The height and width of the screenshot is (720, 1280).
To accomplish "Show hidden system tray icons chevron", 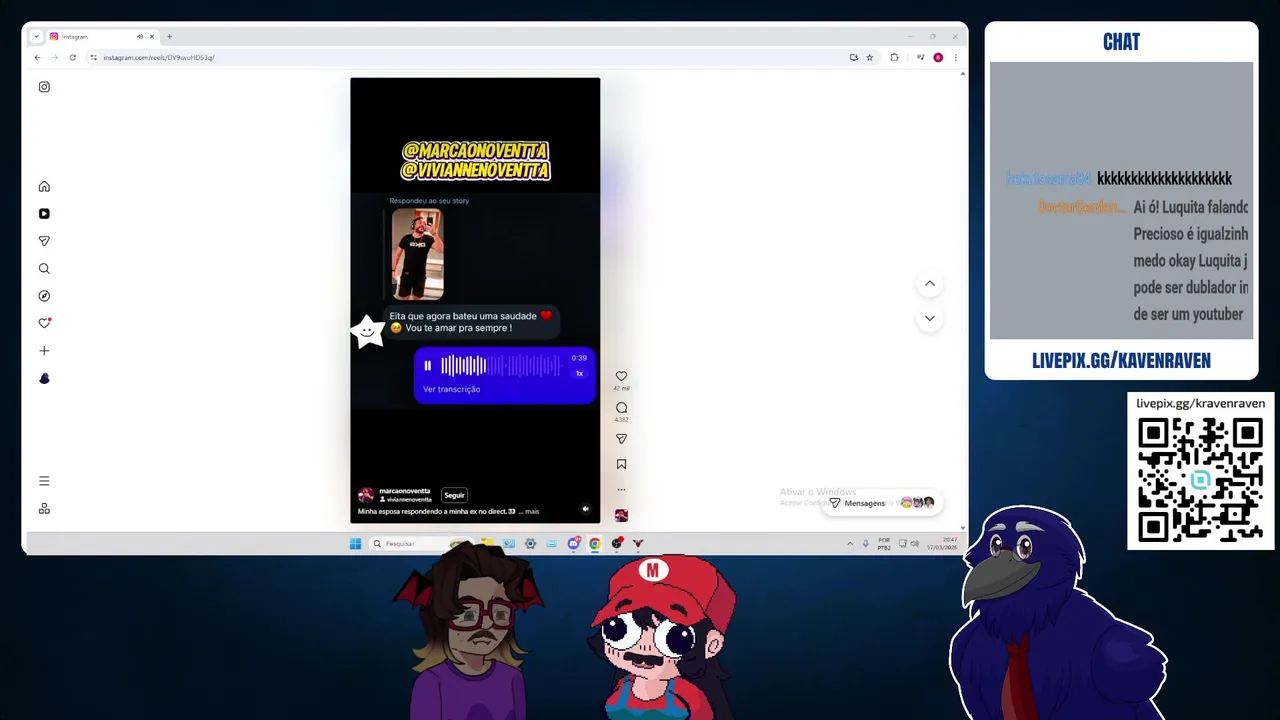I will tap(850, 544).
